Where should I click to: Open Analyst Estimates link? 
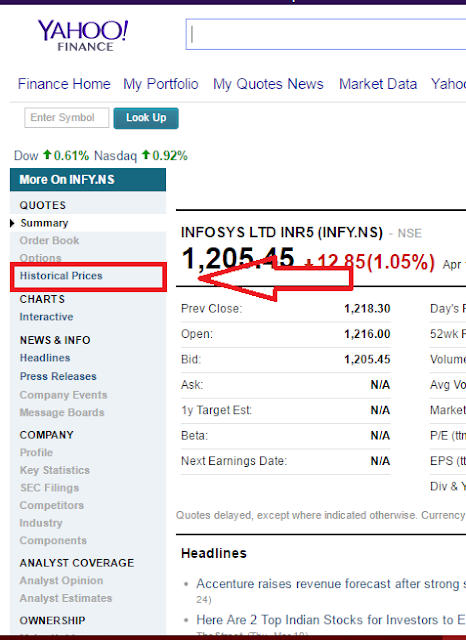click(66, 598)
